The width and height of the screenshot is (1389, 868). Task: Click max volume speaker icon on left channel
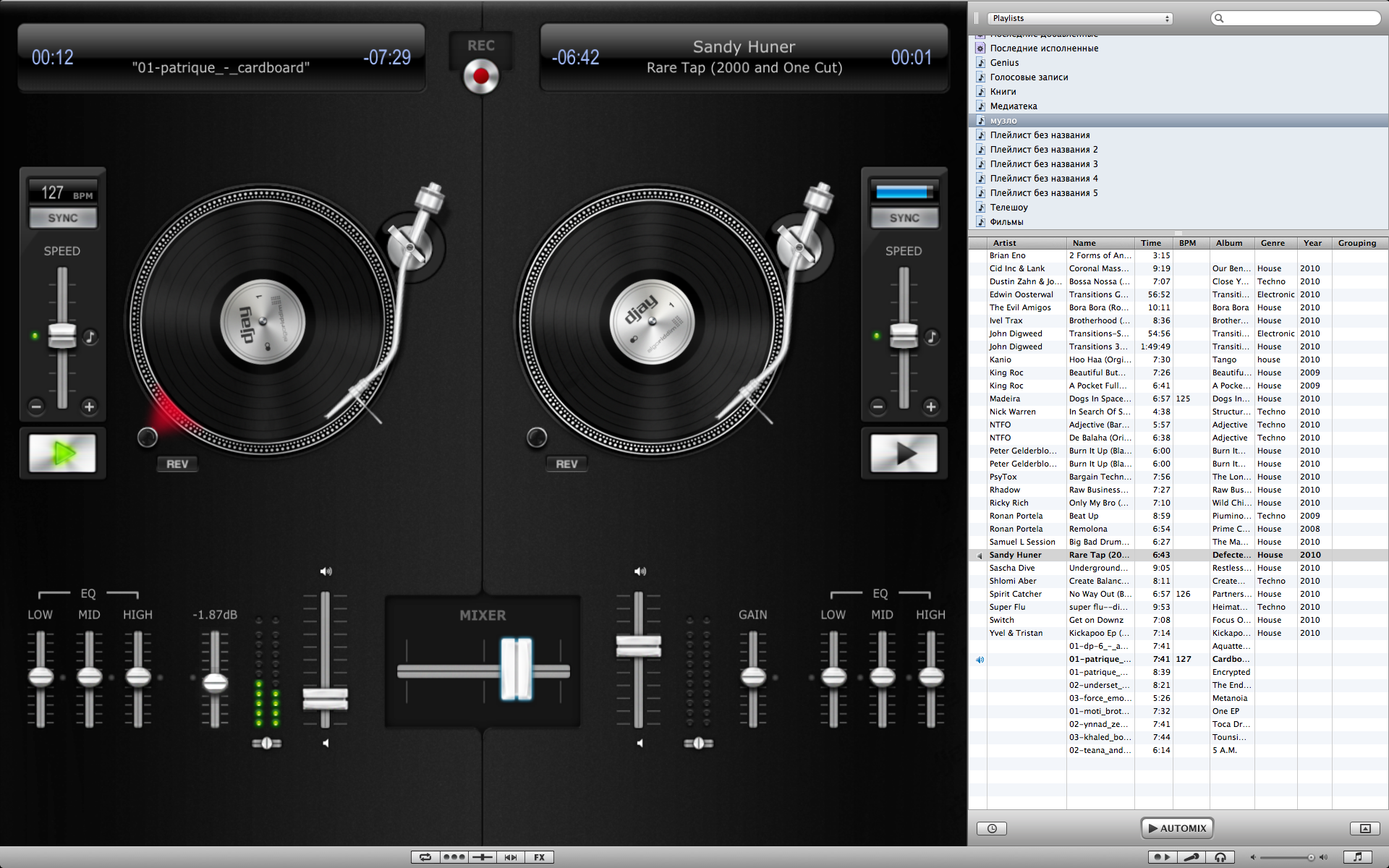(x=326, y=571)
